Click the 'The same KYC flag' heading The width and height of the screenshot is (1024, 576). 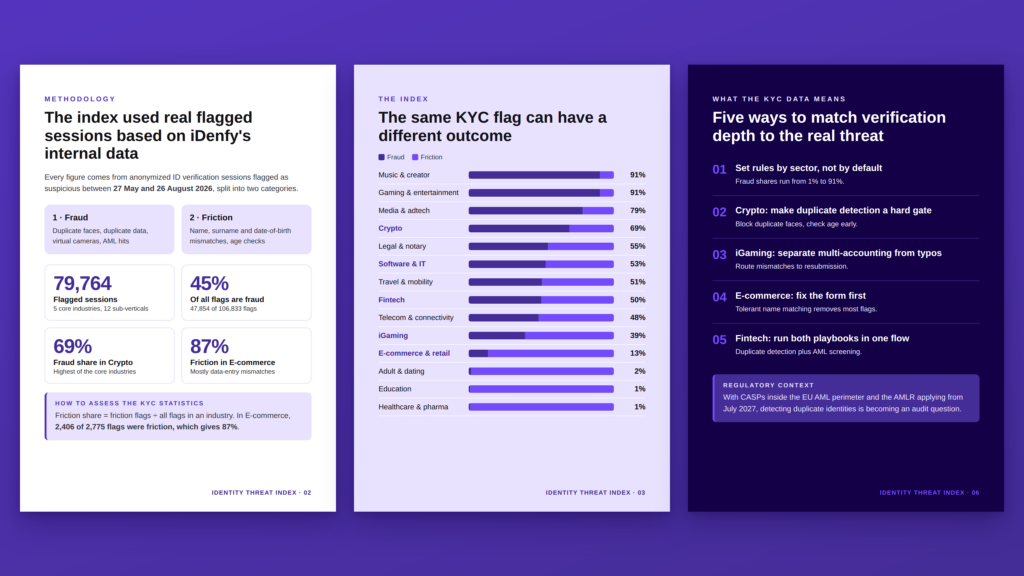492,127
